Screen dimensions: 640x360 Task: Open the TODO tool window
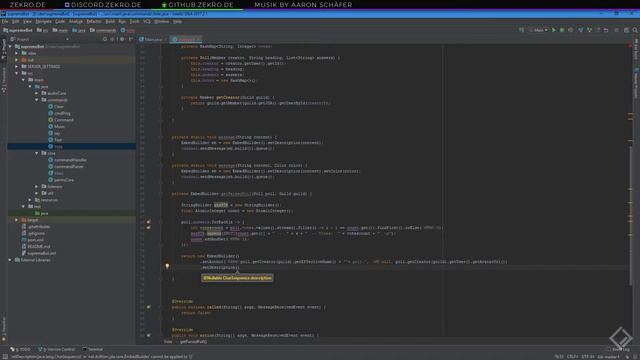pos(20,349)
